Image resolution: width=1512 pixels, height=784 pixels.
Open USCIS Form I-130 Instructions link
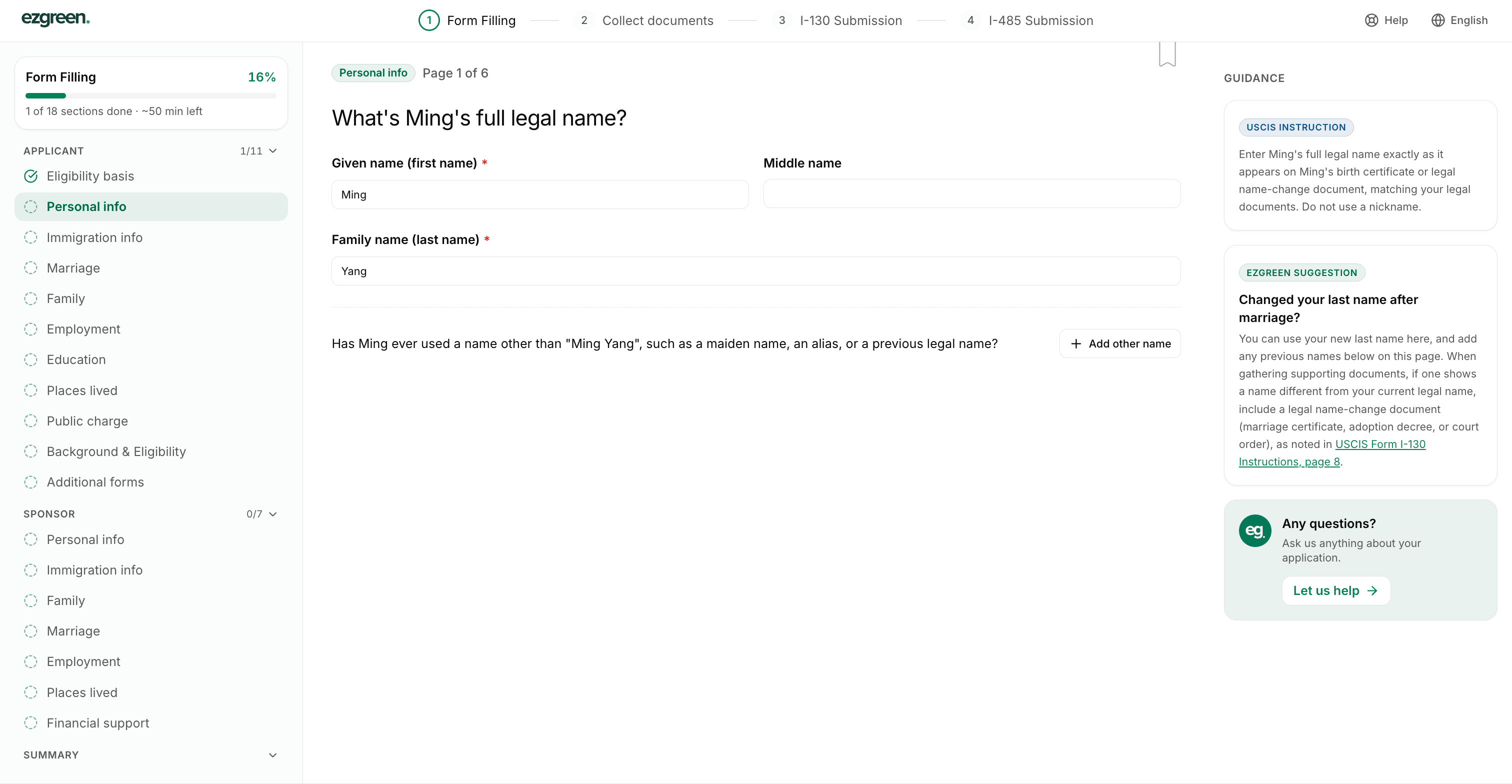pyautogui.click(x=1332, y=453)
